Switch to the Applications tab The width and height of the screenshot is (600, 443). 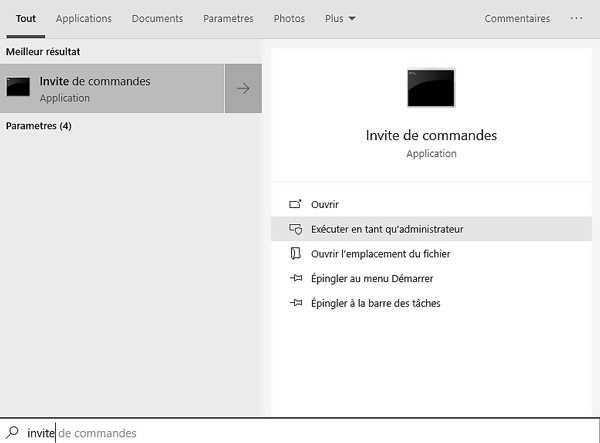[x=83, y=19]
